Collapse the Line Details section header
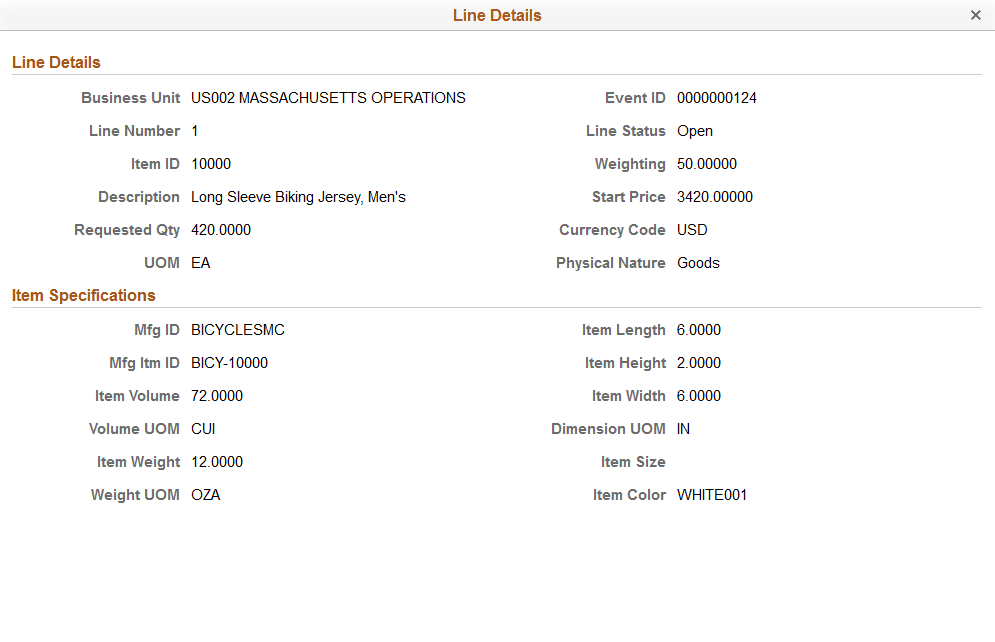The height and width of the screenshot is (642, 995). [x=55, y=61]
